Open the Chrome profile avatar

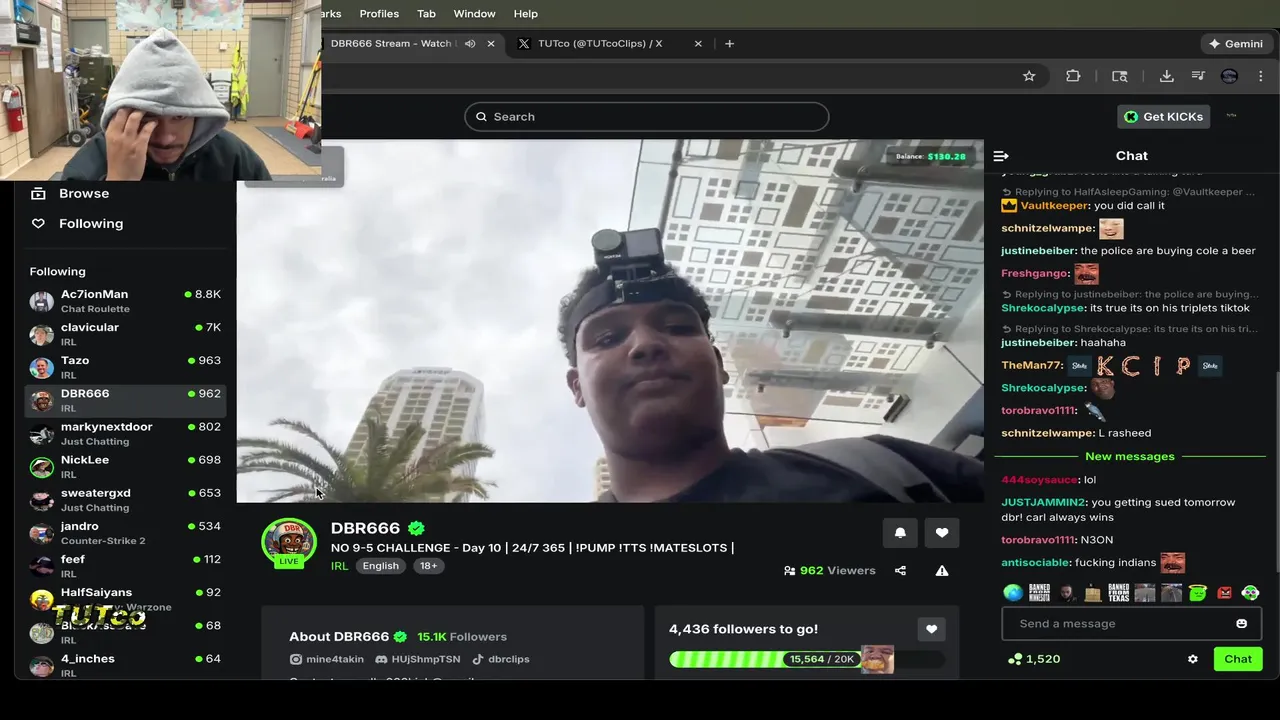pos(1229,76)
